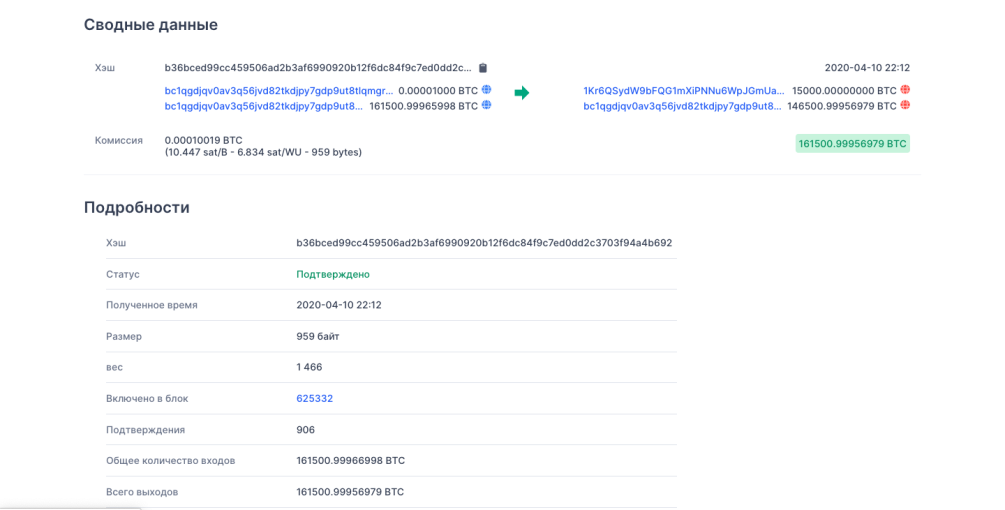1005x510 pixels.
Task: Click weight value 1 466
Action: point(309,367)
